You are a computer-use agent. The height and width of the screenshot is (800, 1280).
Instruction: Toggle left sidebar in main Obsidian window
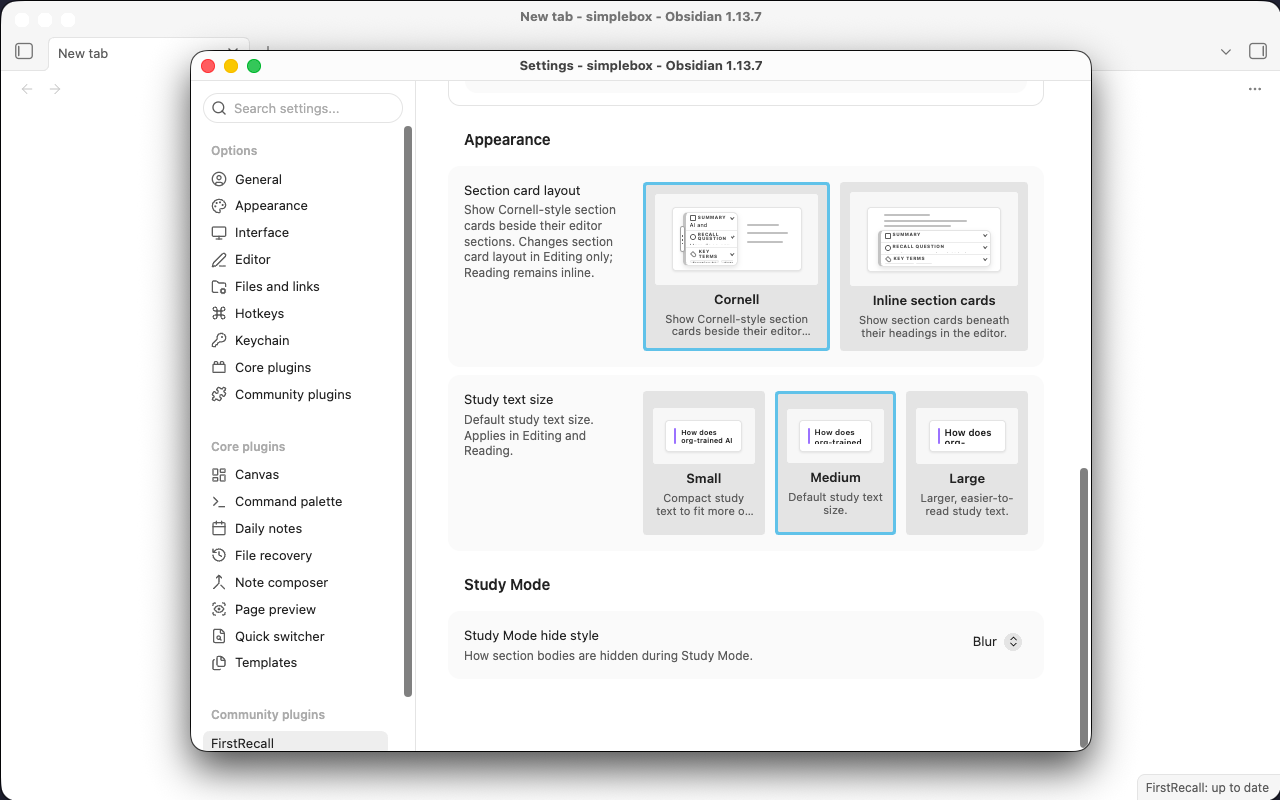(x=25, y=51)
